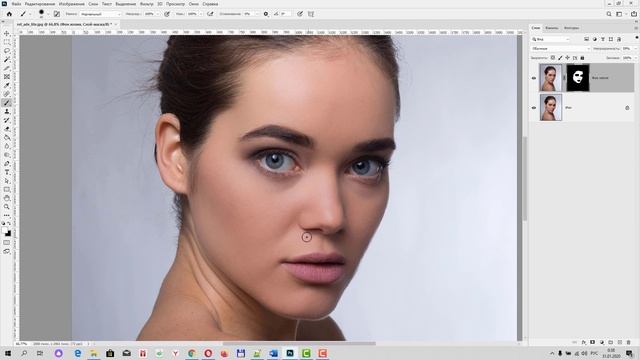Select the Фон layer thumbnail
The image size is (640, 360).
(550, 107)
